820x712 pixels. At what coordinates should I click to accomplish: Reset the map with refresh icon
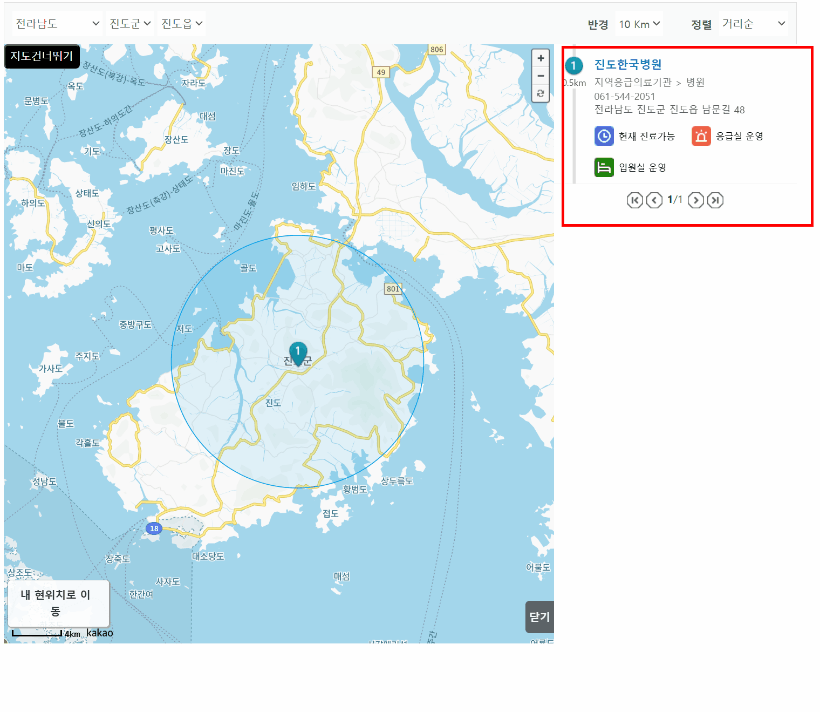pos(540,94)
